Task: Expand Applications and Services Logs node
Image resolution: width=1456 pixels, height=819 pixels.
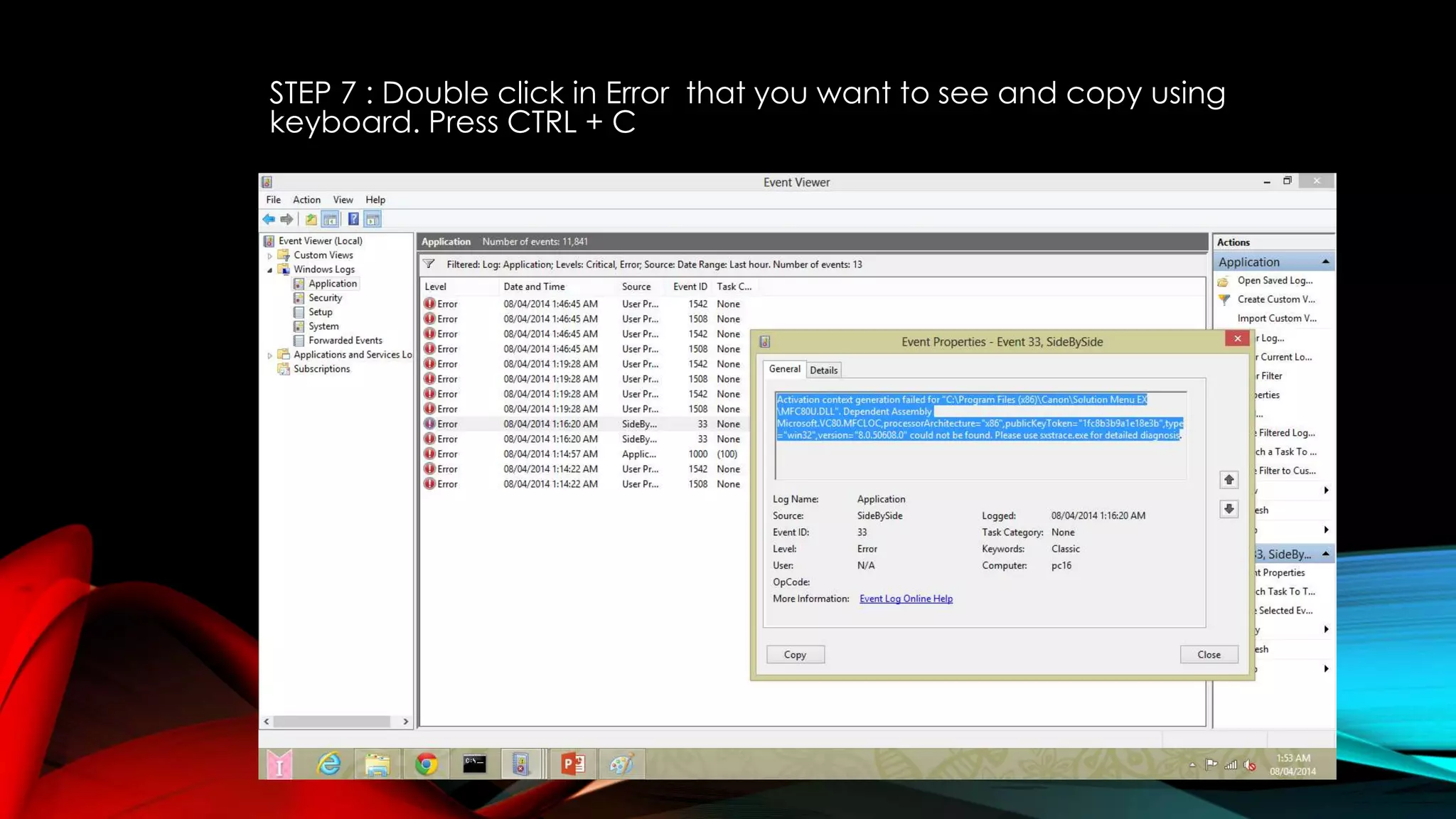Action: 270,355
